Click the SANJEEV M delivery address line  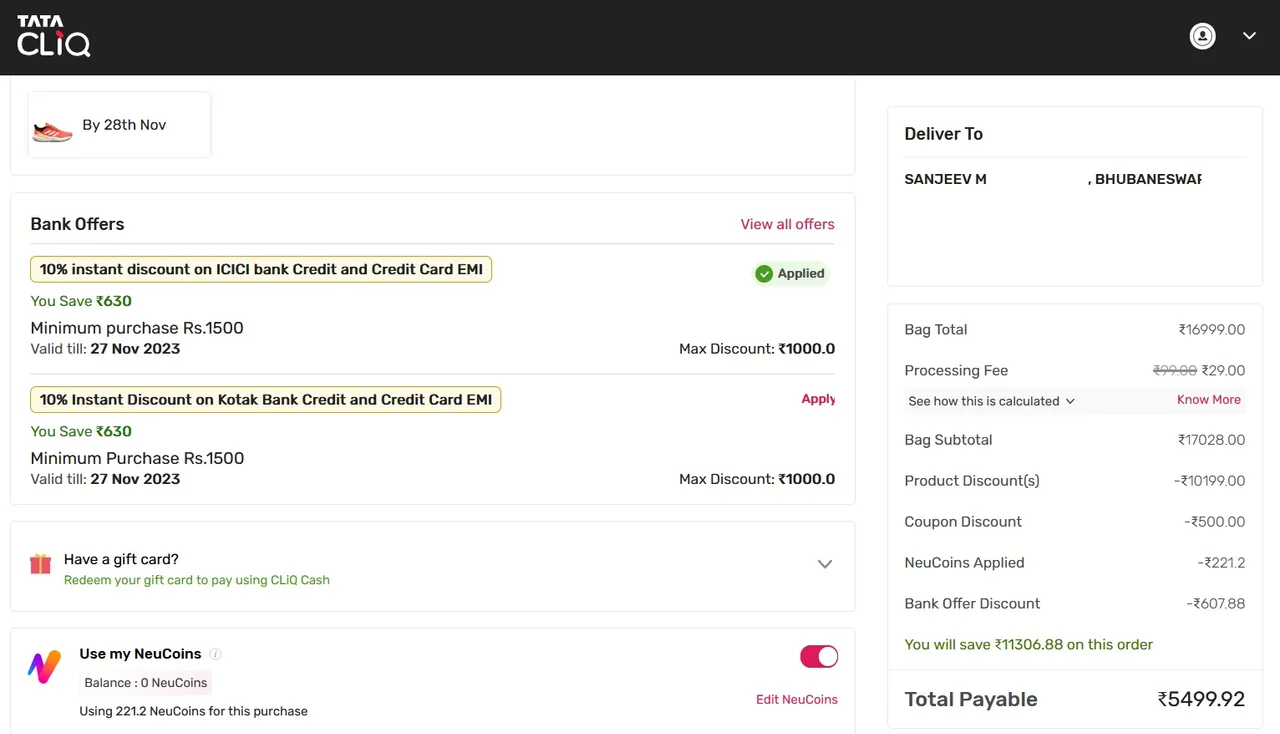pyautogui.click(x=1053, y=180)
